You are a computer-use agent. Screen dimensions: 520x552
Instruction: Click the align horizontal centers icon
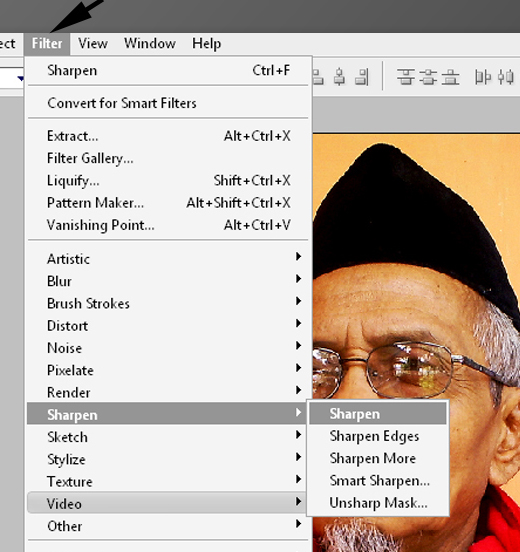(x=339, y=77)
